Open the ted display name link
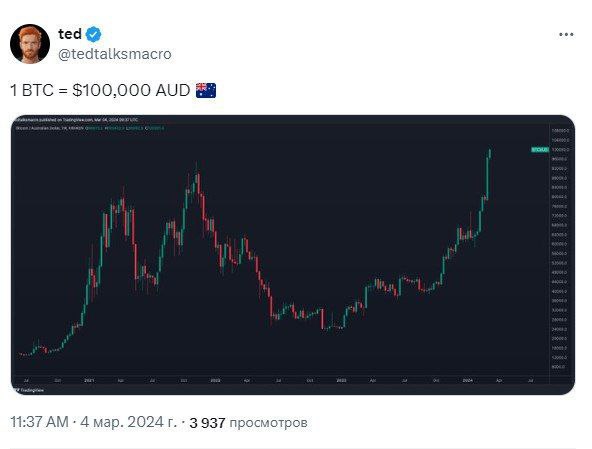The image size is (592, 449). tap(70, 34)
